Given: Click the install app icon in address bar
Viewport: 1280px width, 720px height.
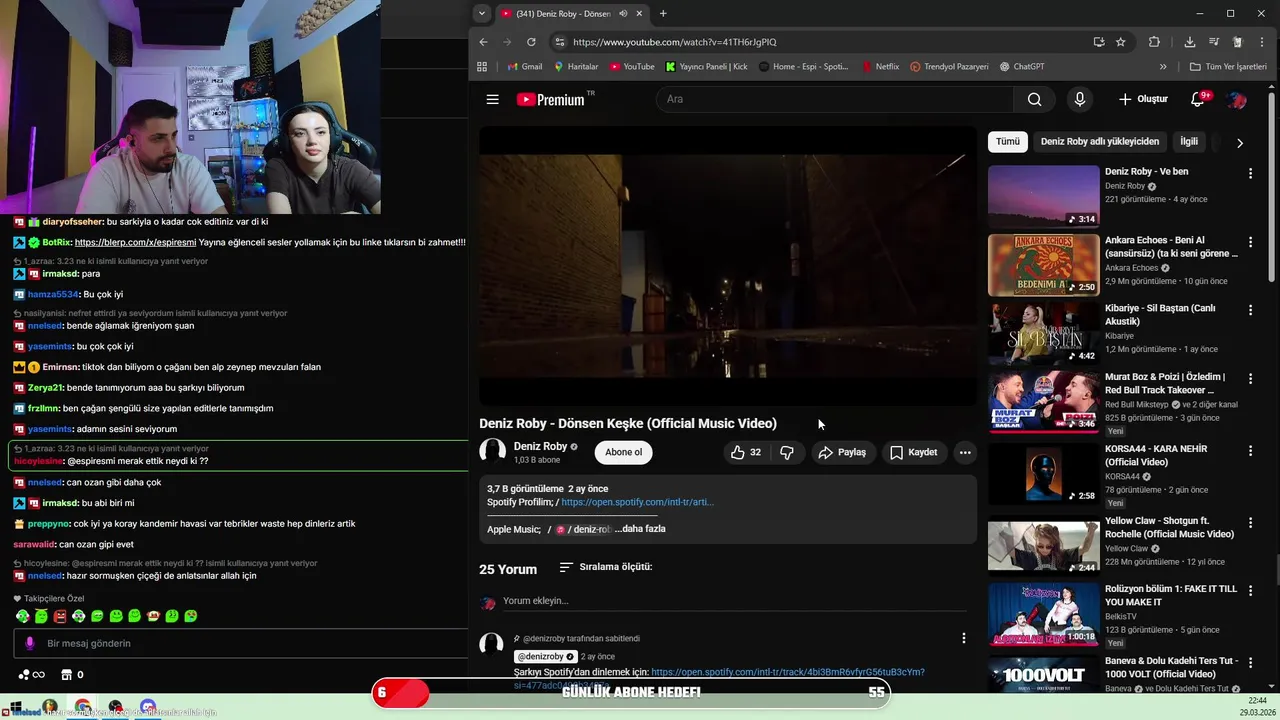Looking at the screenshot, I should (x=1099, y=42).
